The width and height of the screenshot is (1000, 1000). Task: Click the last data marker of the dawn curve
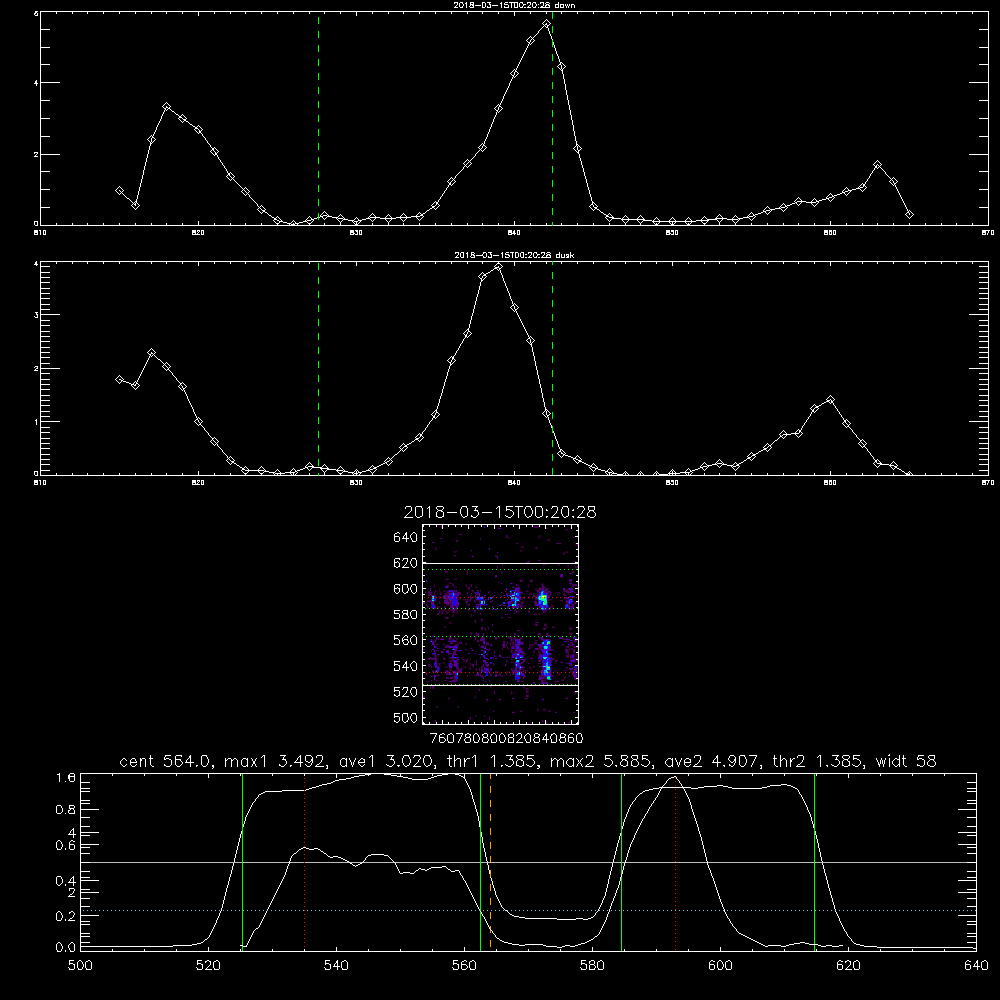coord(909,215)
